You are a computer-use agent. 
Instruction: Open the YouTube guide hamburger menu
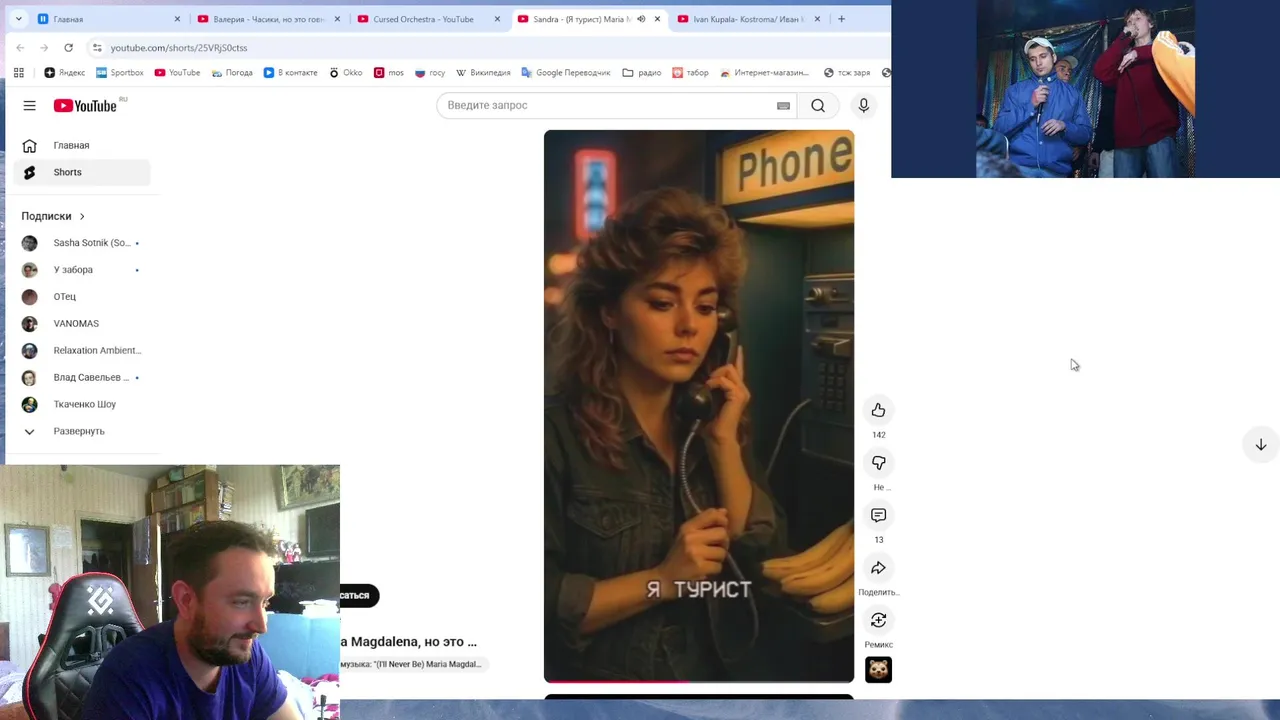(29, 105)
